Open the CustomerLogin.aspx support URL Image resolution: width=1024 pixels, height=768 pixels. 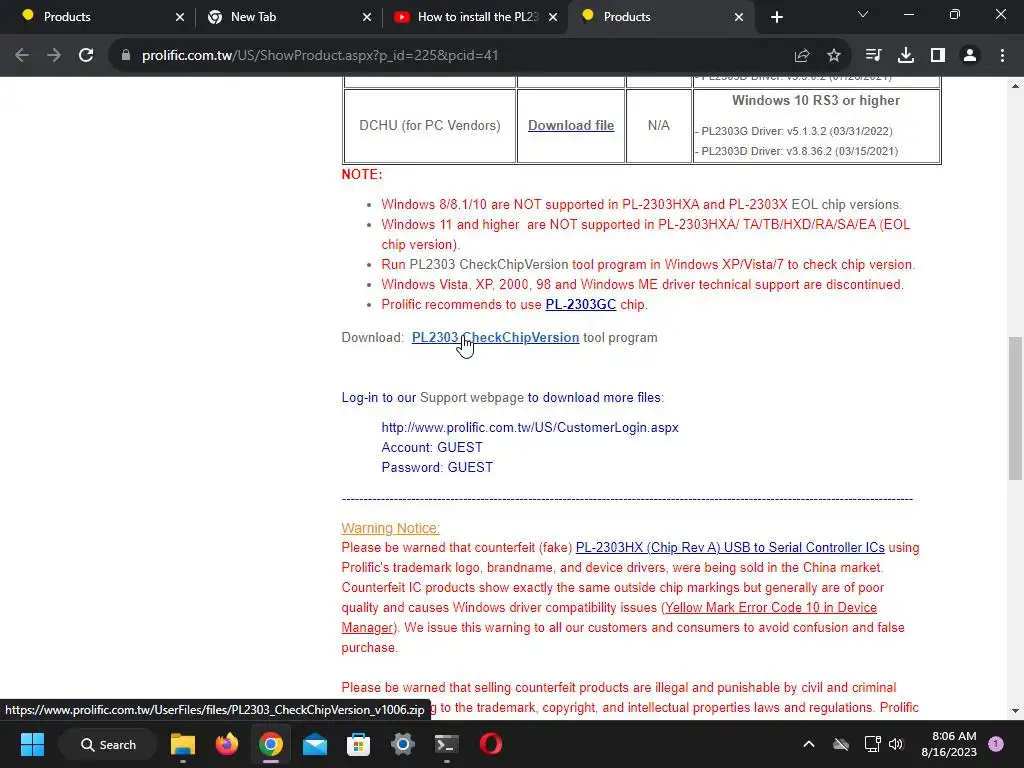pyautogui.click(x=530, y=428)
